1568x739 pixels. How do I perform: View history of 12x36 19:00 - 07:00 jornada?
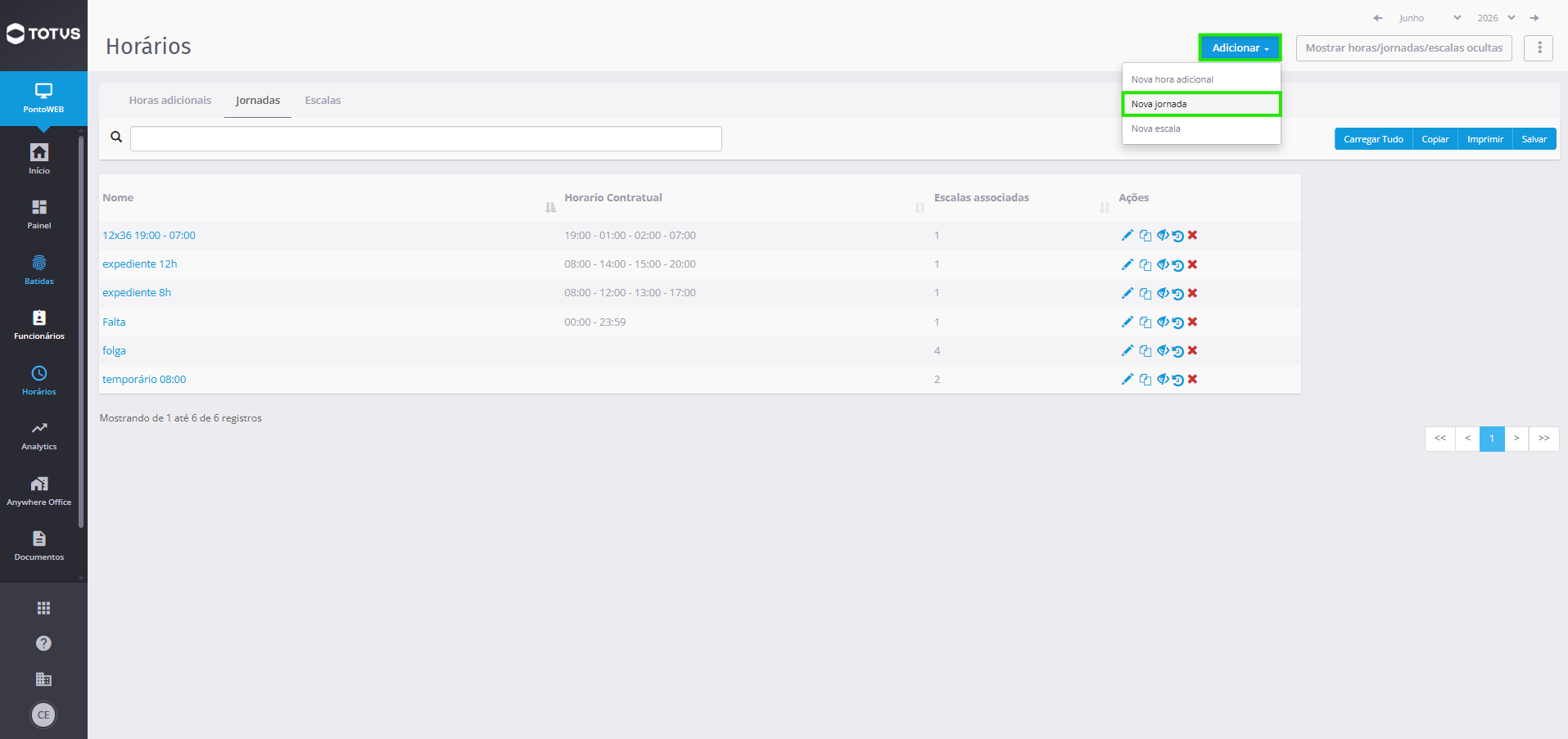pos(1177,236)
